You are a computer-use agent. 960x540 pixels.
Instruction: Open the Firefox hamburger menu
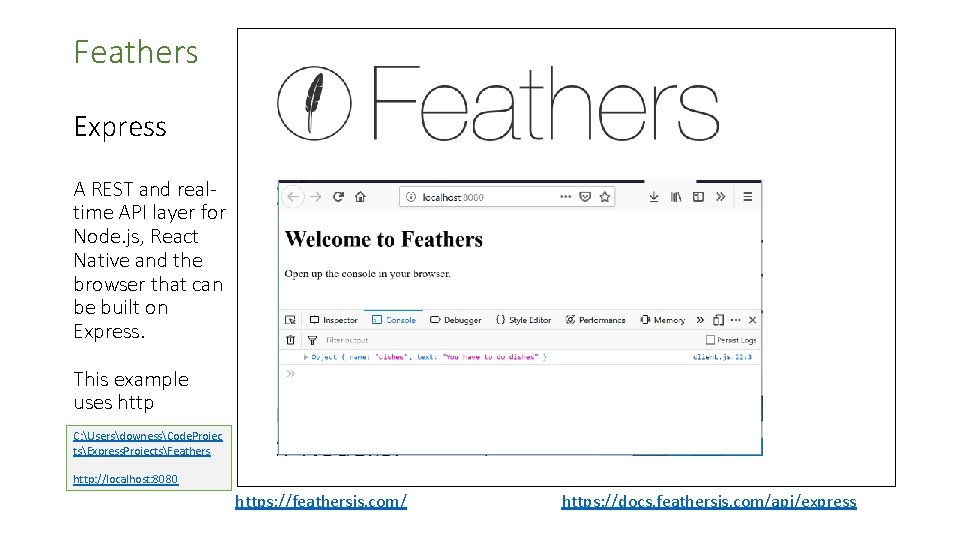click(748, 197)
